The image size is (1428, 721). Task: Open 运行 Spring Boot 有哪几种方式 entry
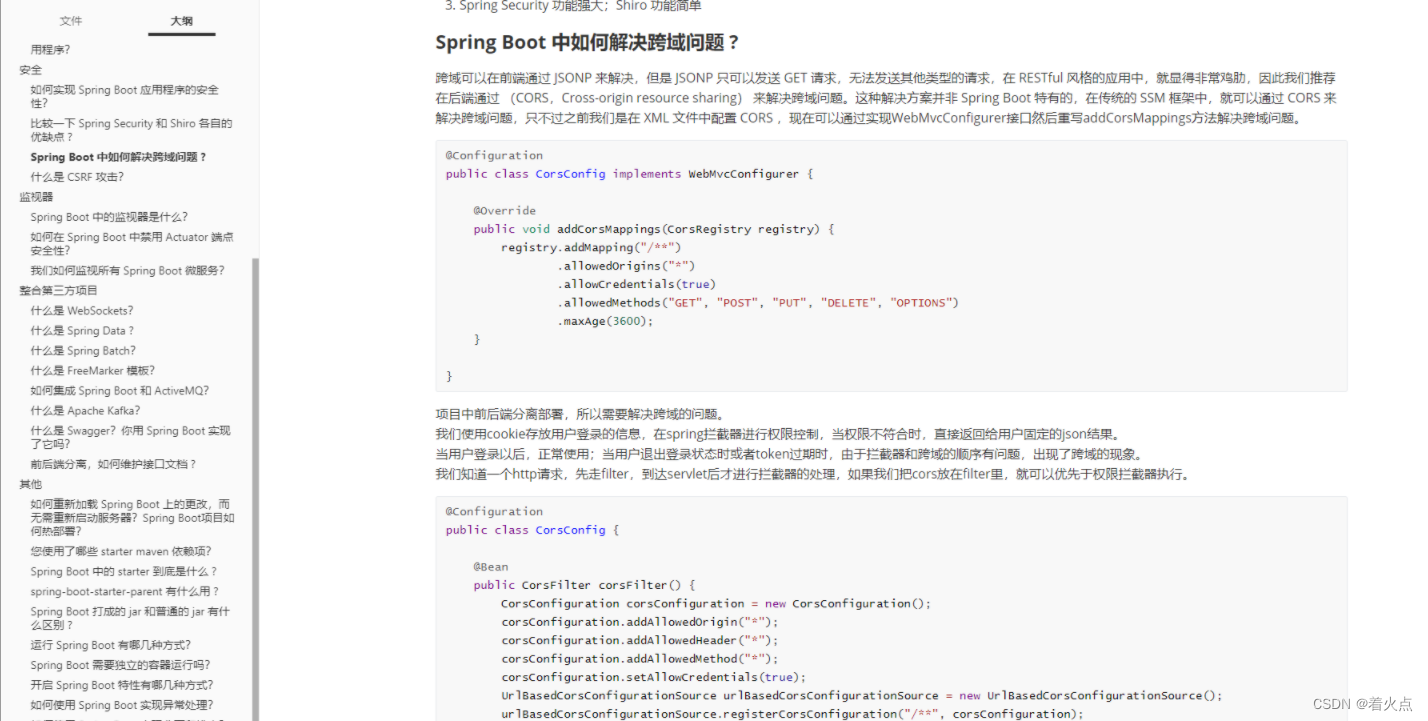(110, 645)
